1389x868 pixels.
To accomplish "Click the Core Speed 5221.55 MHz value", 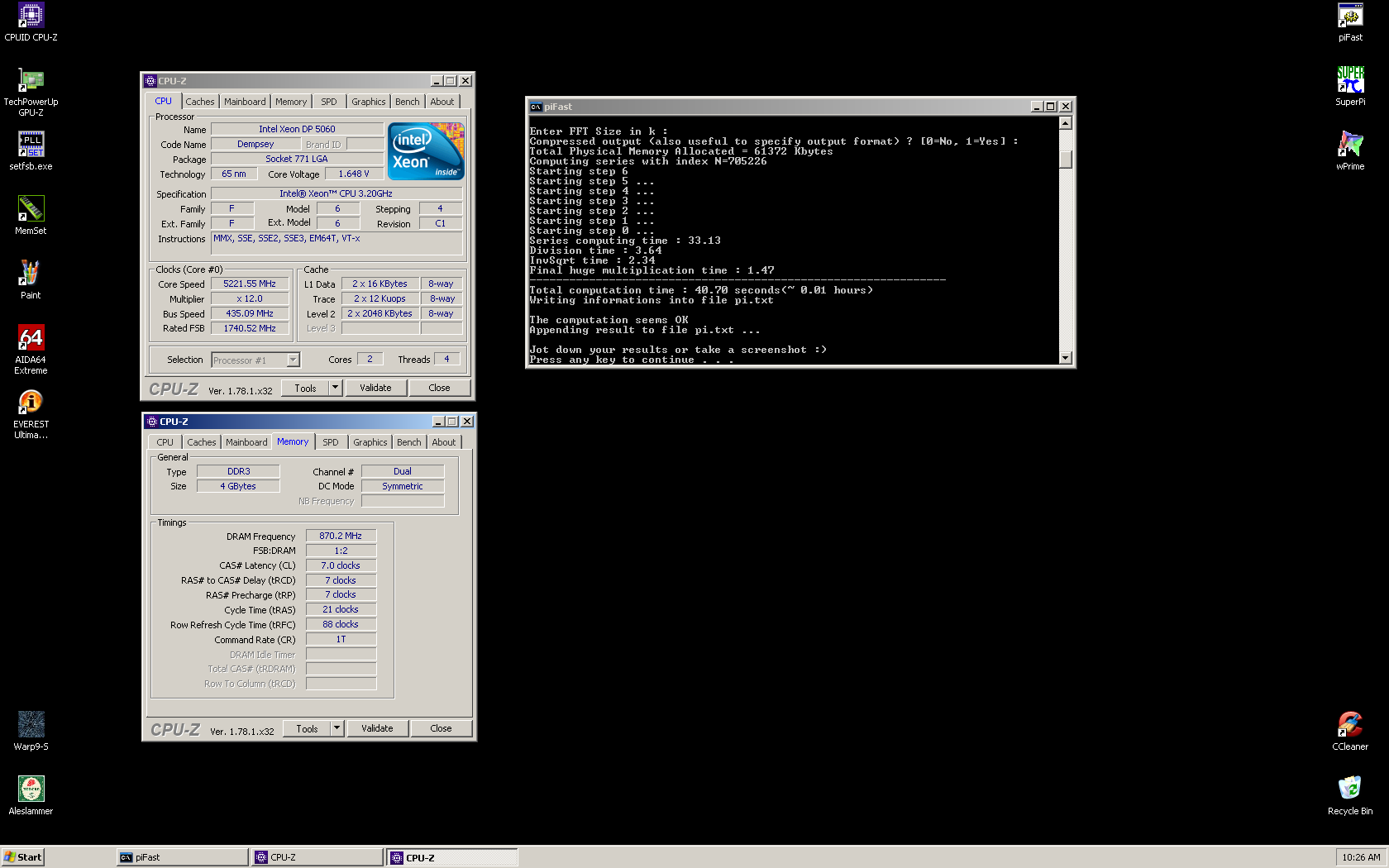I will (x=250, y=284).
